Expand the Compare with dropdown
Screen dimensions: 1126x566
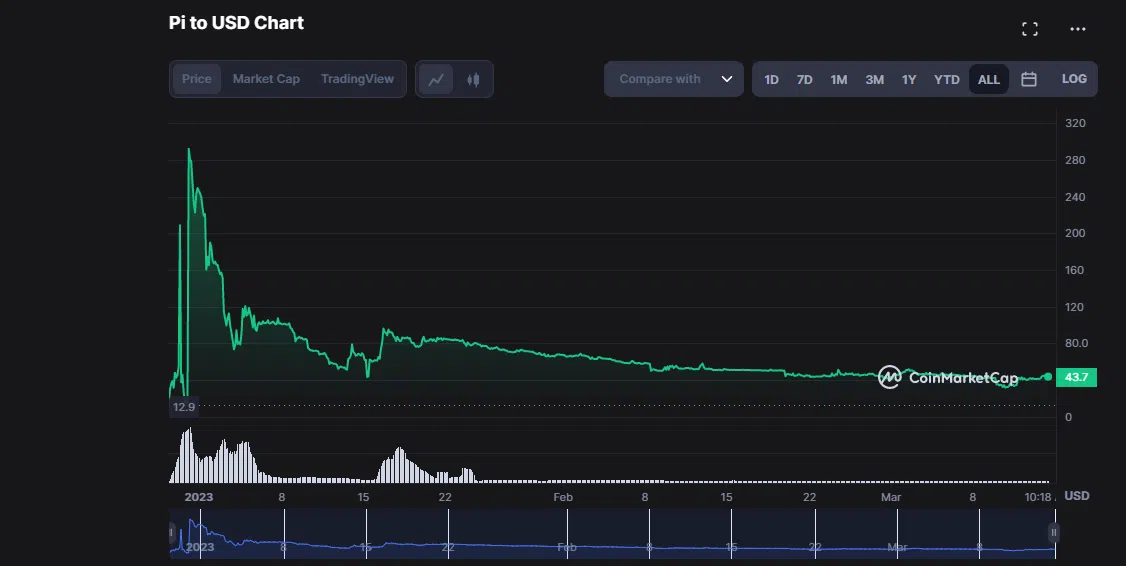click(x=674, y=79)
